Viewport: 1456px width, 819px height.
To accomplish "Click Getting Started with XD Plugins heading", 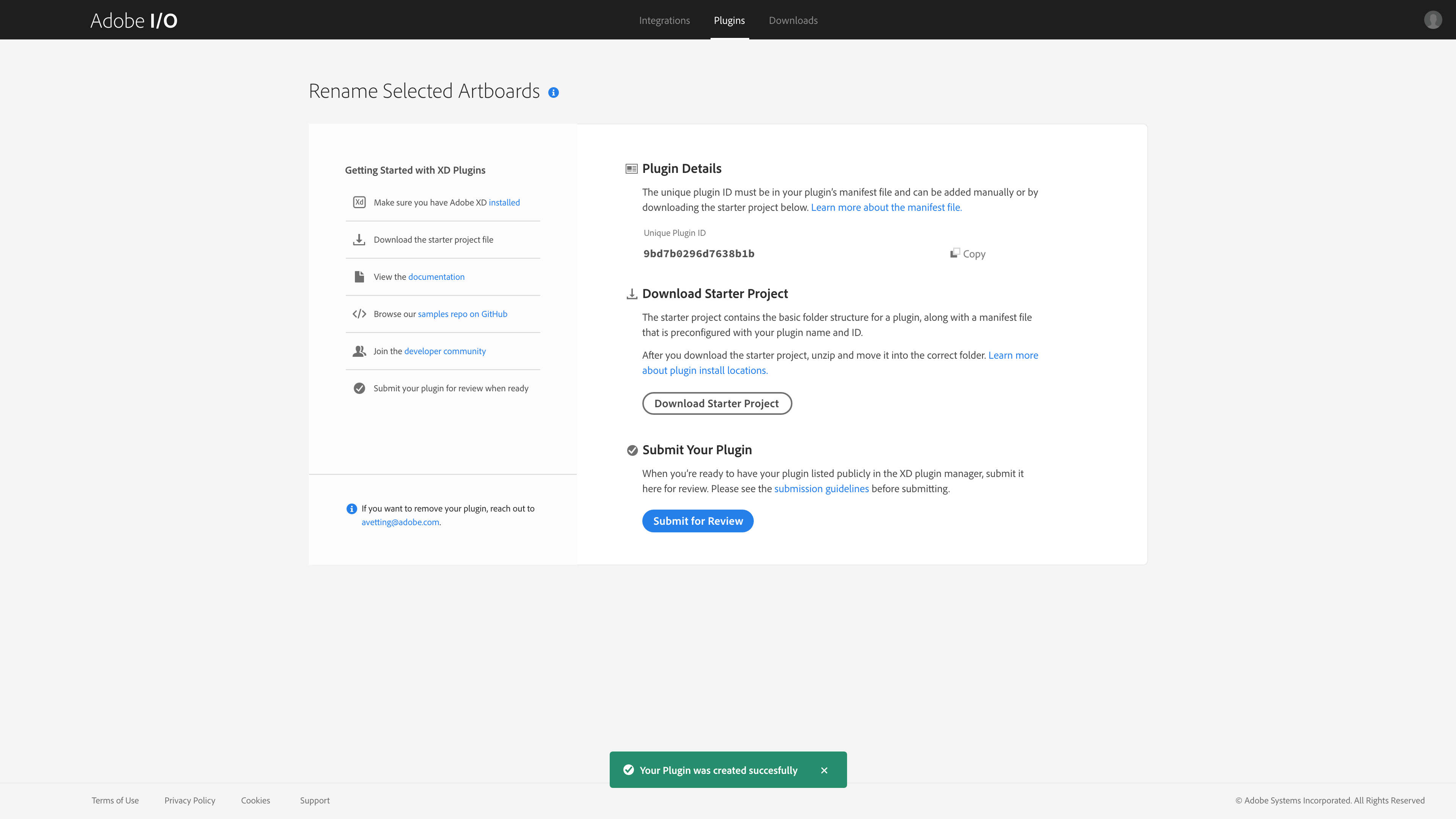I will click(415, 170).
